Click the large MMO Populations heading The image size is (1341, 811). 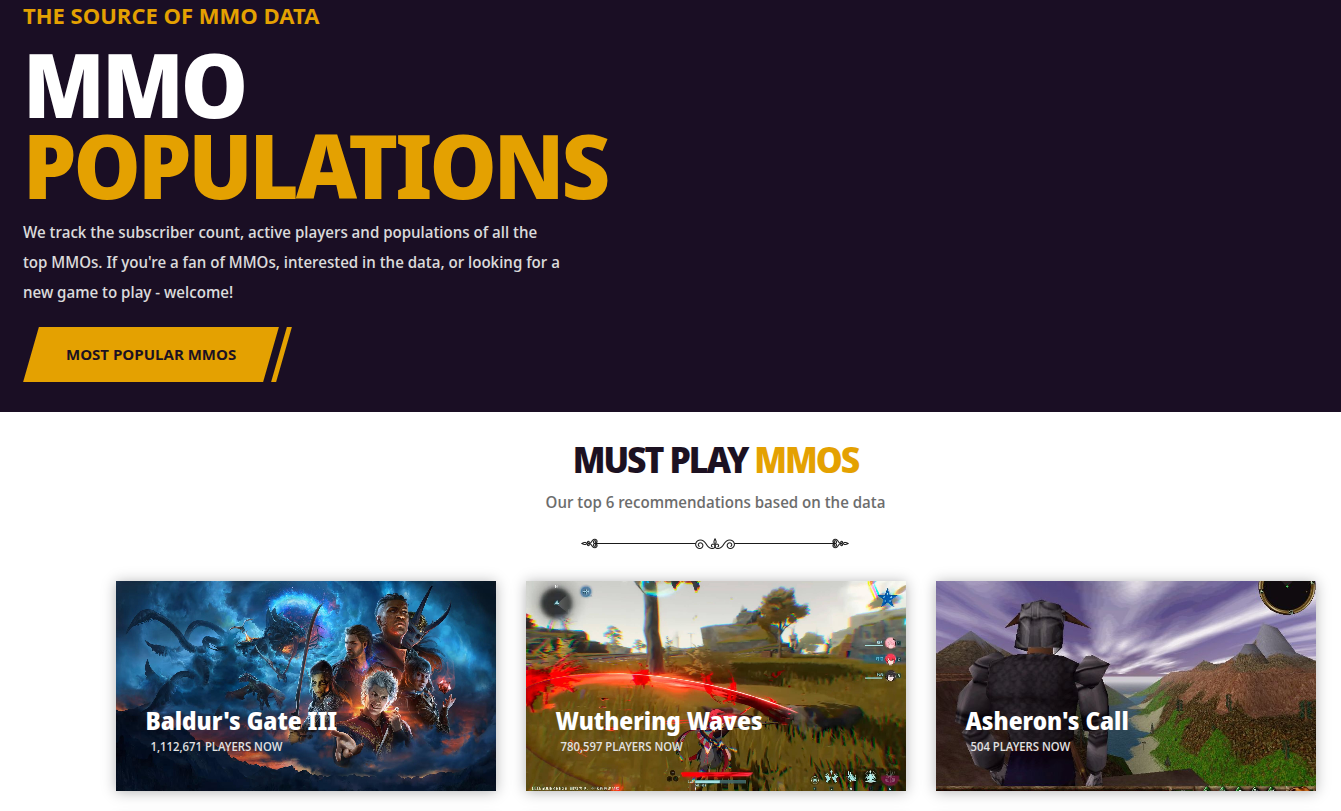tap(316, 126)
